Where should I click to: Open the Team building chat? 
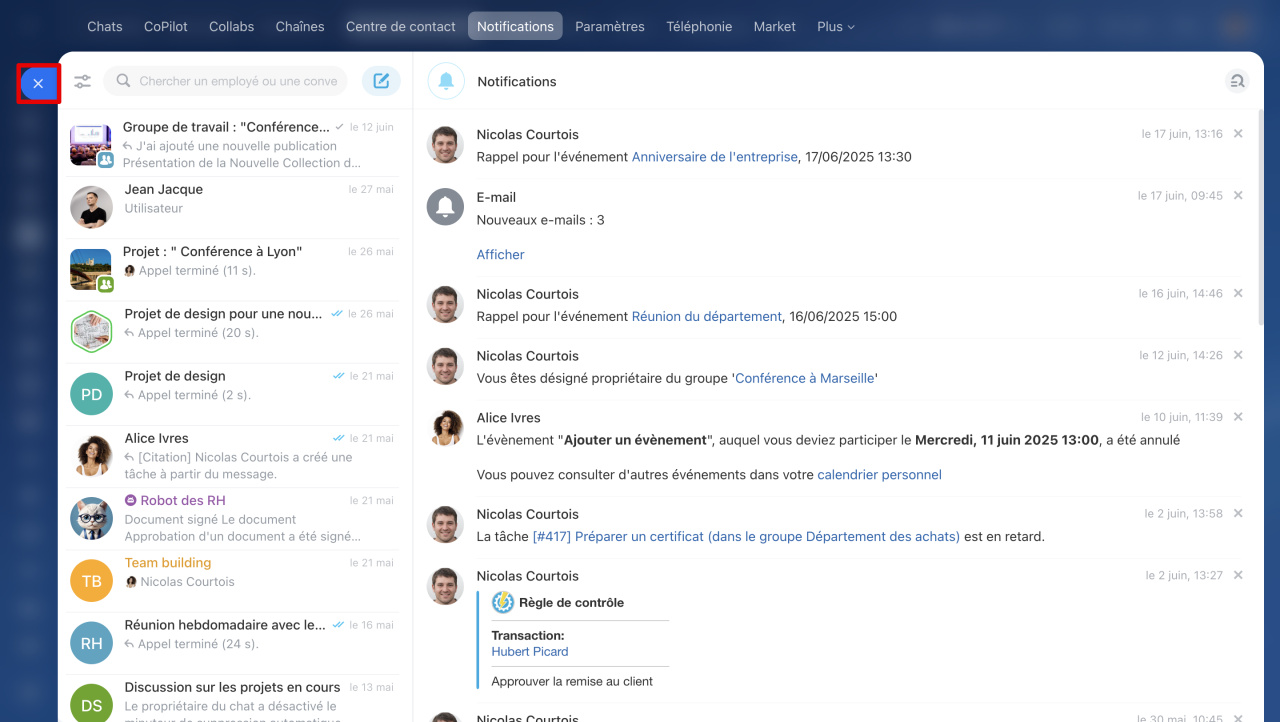pos(232,581)
